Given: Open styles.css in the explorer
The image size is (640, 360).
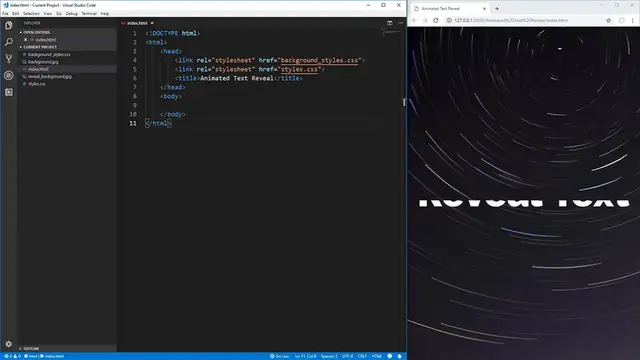Looking at the screenshot, I should pos(37,84).
